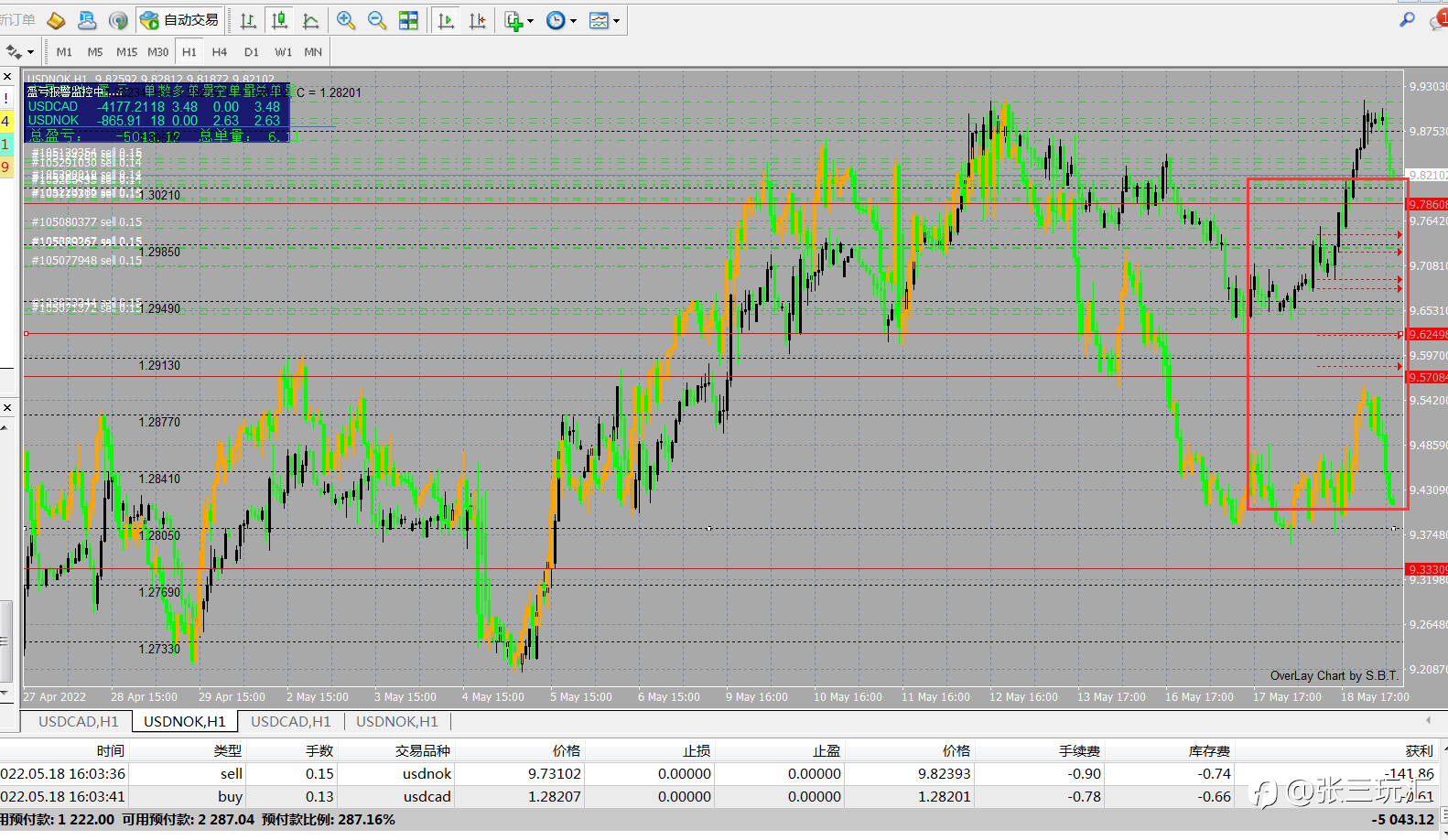
Task: Open the last USDNOK,H1 chart tab
Action: click(396, 721)
